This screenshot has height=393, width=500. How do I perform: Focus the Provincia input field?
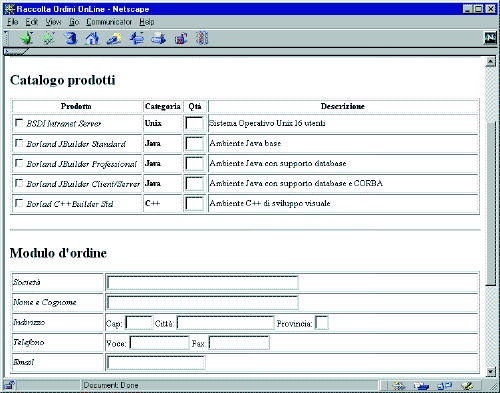click(x=322, y=323)
